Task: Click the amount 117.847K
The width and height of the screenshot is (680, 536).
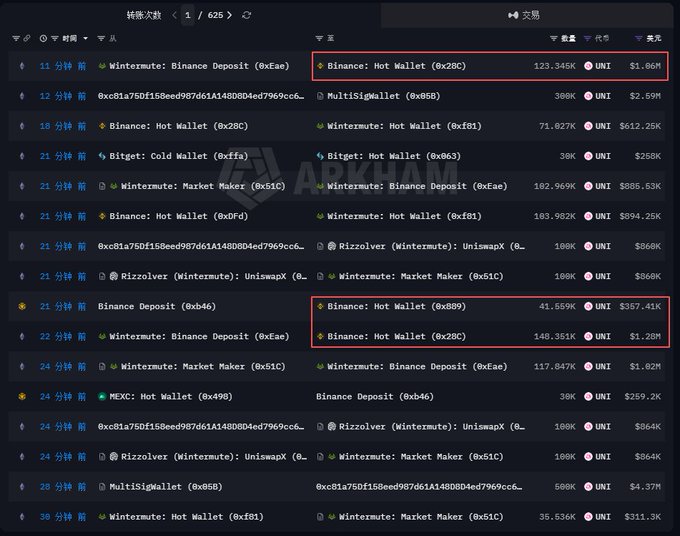Action: click(x=555, y=366)
